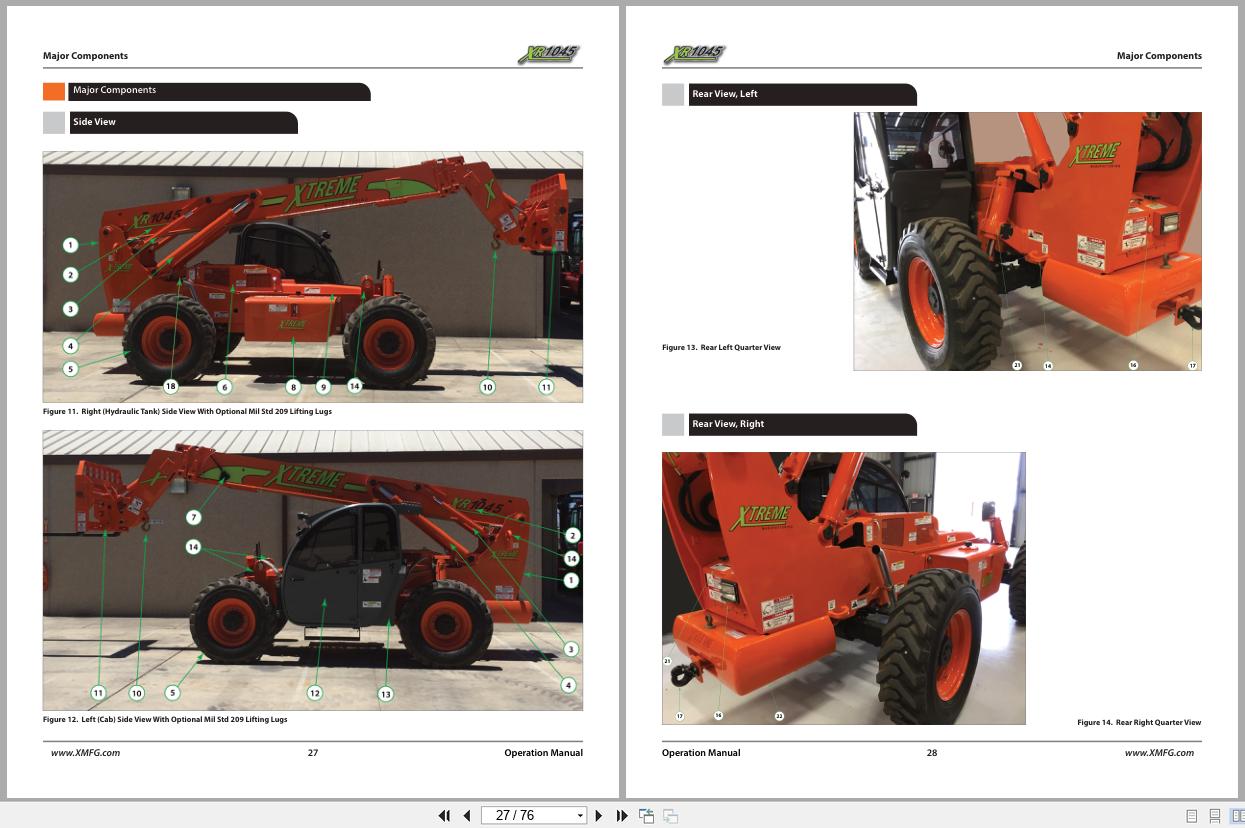1245x828 pixels.
Task: Click 'Operation Manual' footer text on page 27
Action: tap(543, 753)
